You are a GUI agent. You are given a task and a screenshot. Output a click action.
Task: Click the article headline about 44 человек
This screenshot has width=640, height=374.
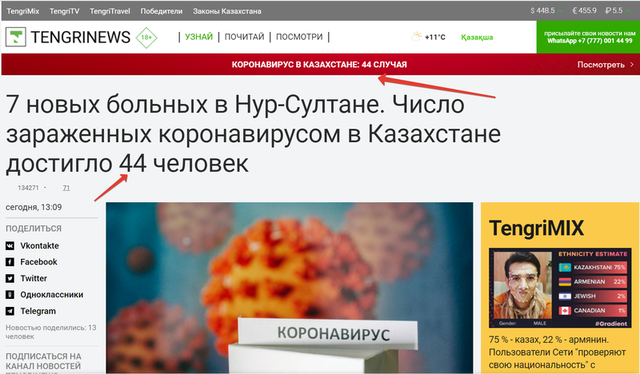253,134
